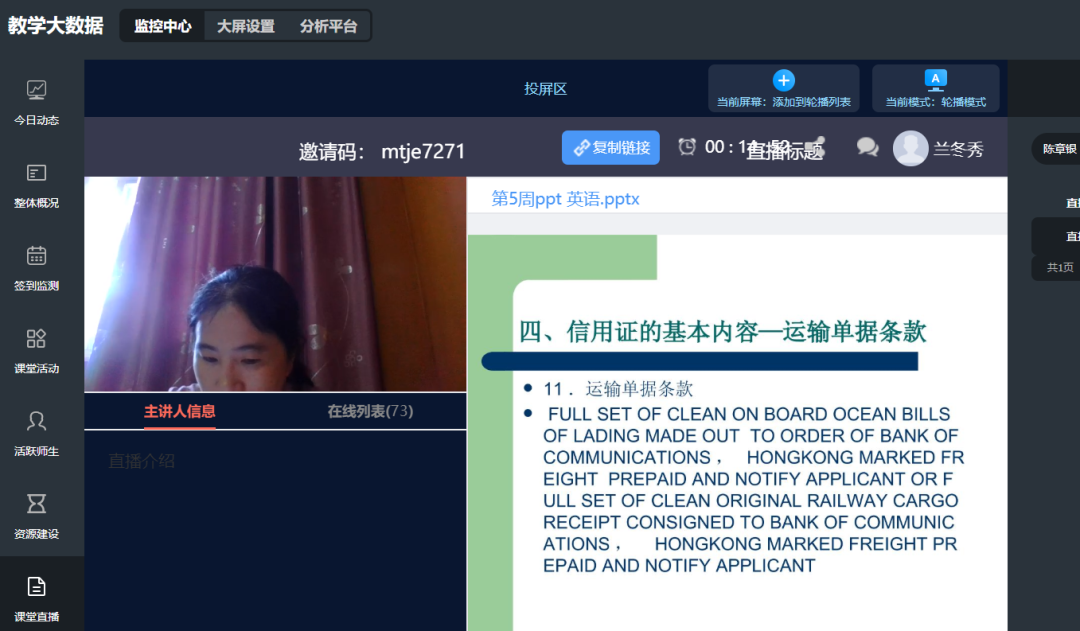Click the presenter's webcam video

(275, 284)
